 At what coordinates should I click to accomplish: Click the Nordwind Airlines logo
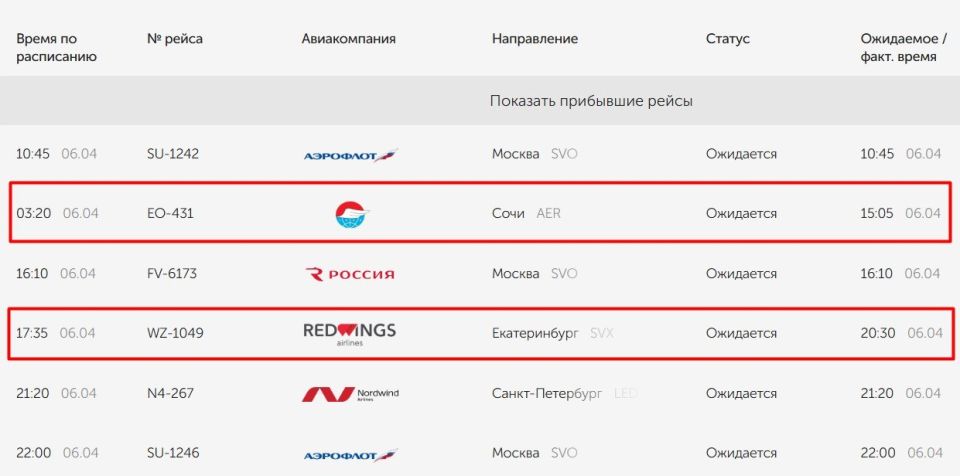(x=350, y=394)
